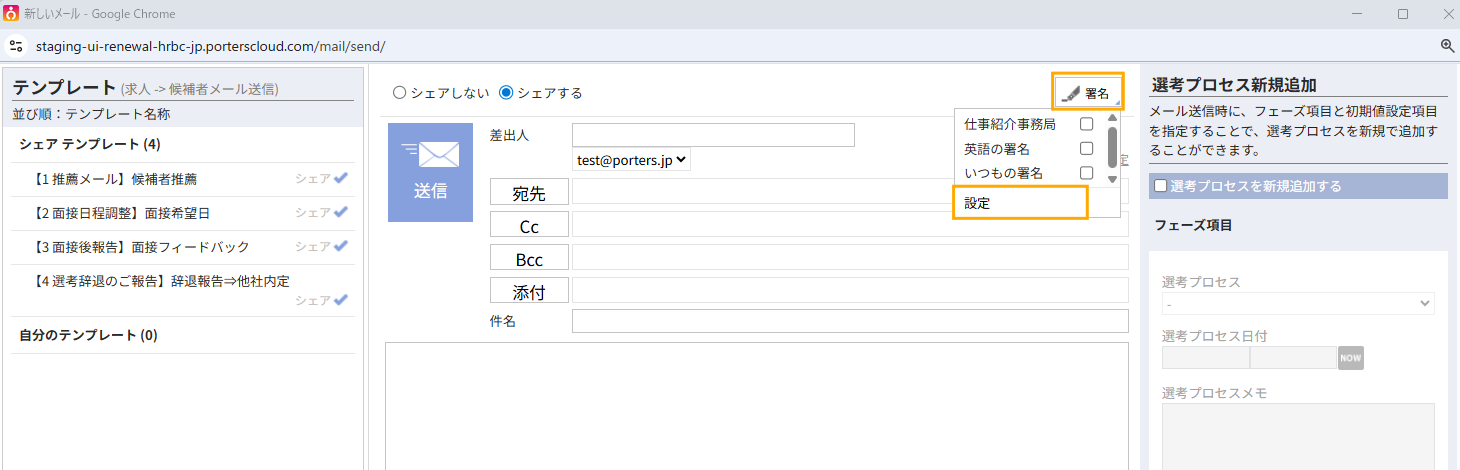The height and width of the screenshot is (470, 1460).
Task: Check the 仕事紹介事務局 signature checkbox
Action: click(x=1086, y=125)
